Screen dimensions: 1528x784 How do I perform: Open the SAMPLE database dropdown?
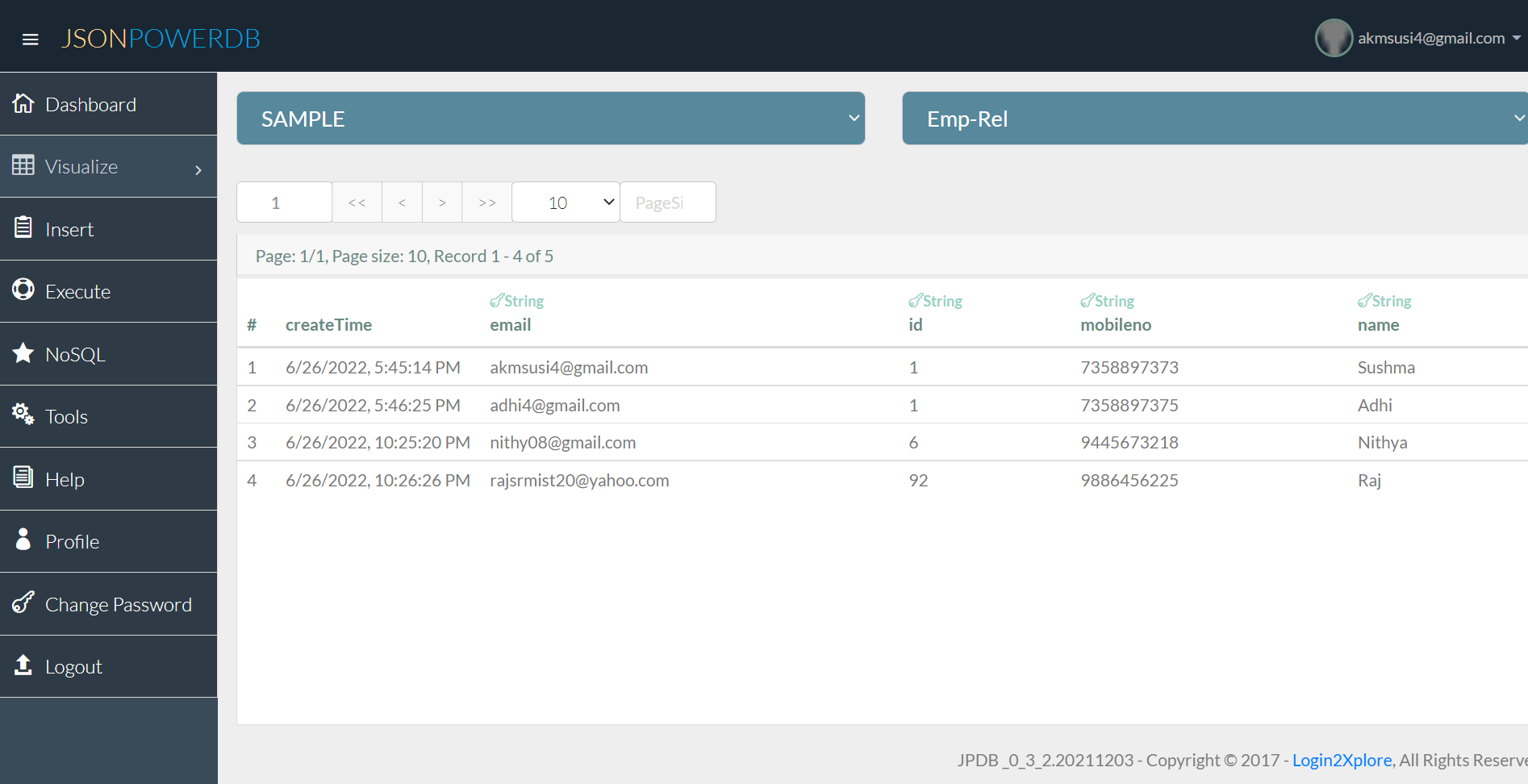tap(550, 118)
